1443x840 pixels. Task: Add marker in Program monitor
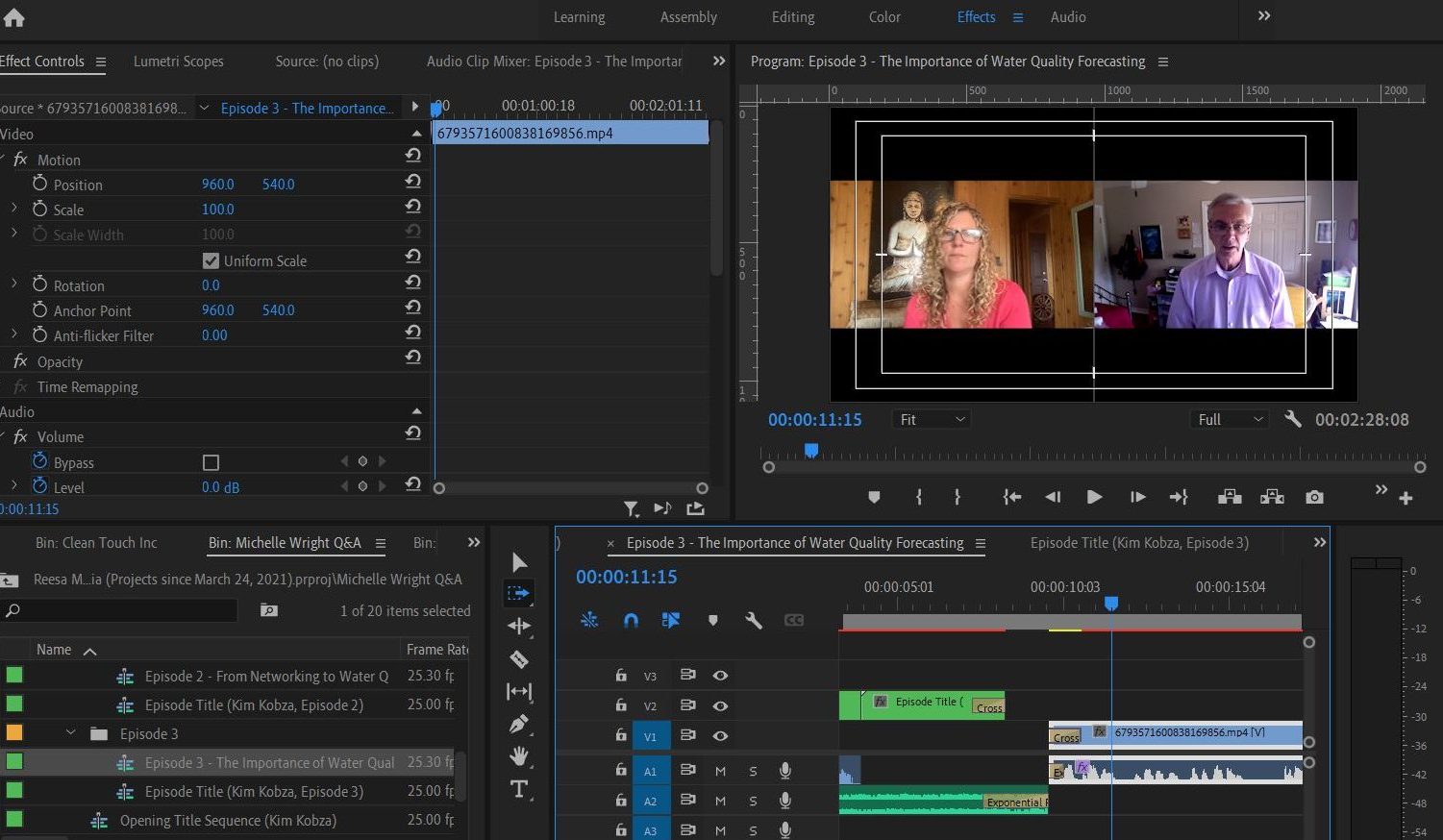(874, 497)
